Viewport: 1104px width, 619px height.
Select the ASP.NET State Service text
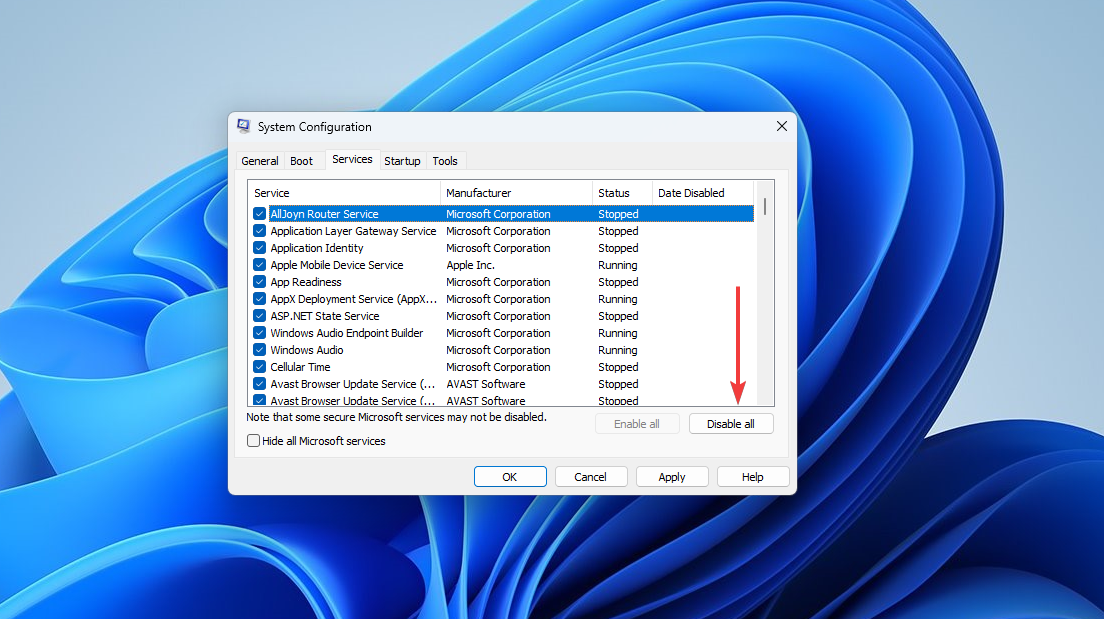tap(325, 315)
